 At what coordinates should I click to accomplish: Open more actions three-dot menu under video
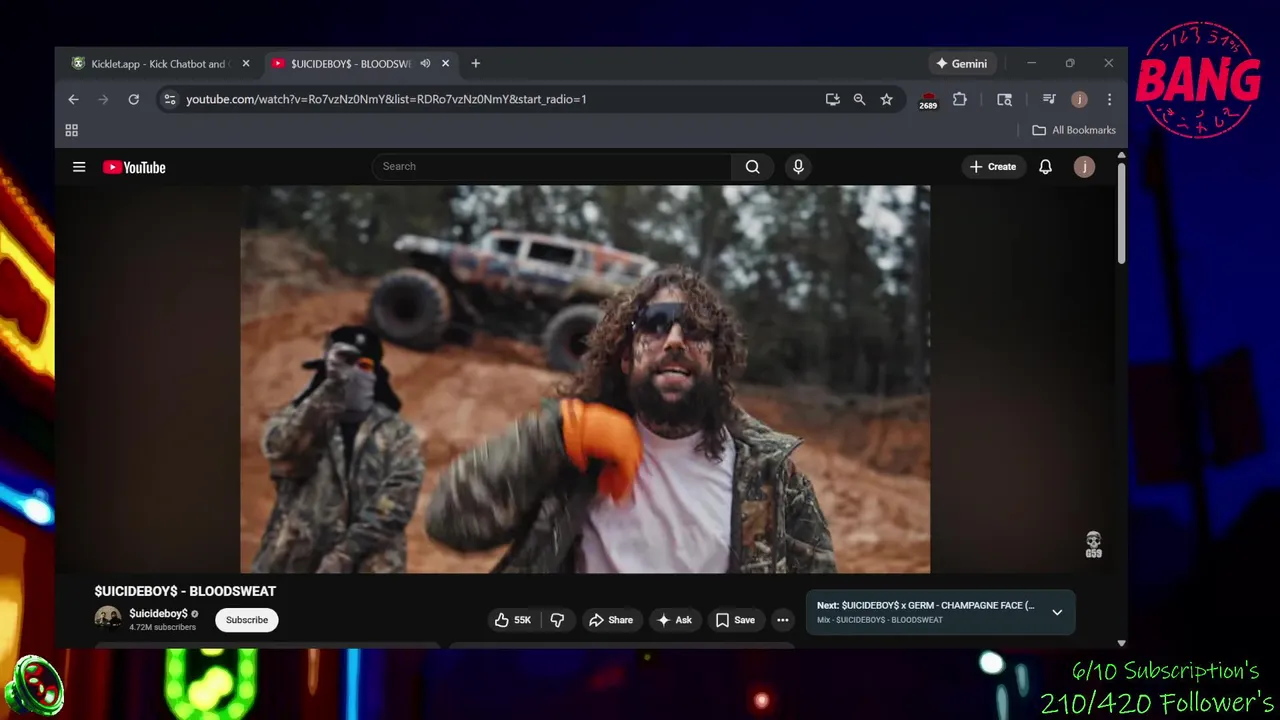(x=783, y=620)
